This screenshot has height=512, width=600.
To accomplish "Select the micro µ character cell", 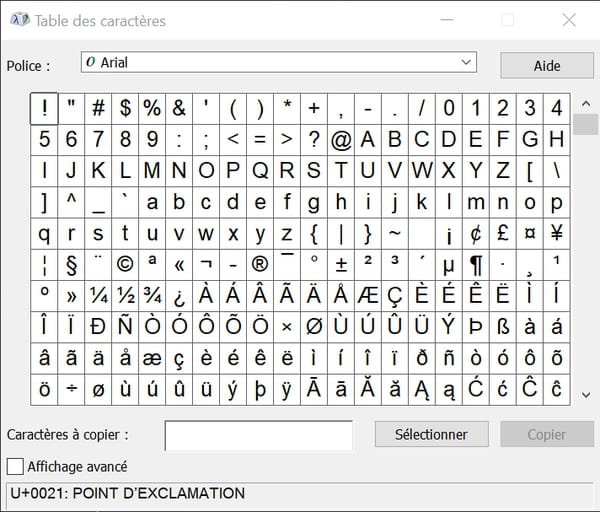I will click(x=449, y=265).
